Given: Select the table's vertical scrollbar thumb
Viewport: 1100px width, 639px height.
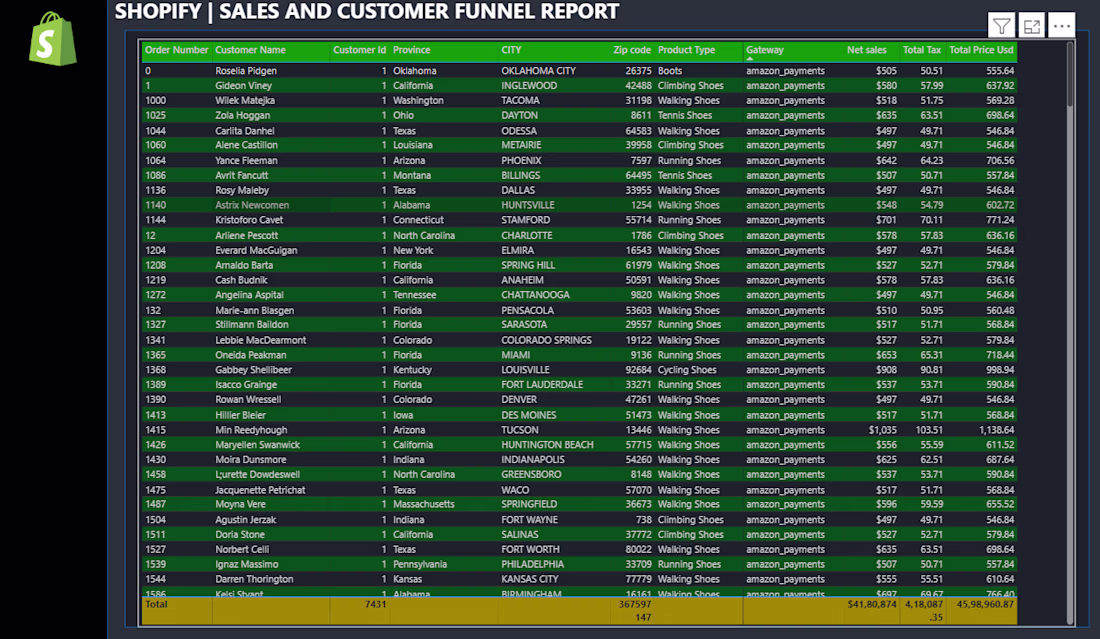Looking at the screenshot, I should 1070,74.
